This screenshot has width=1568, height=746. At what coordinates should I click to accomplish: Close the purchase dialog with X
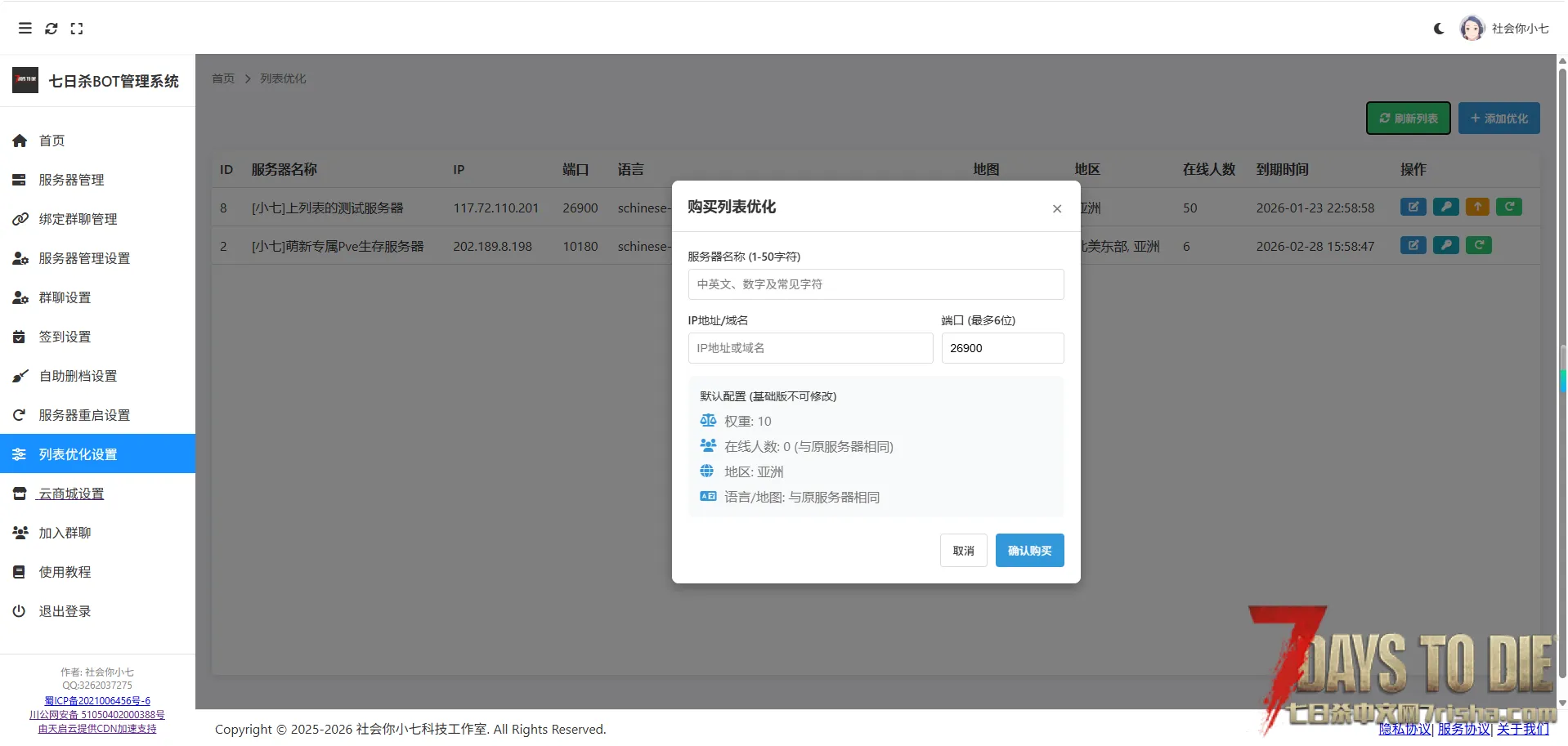coord(1057,209)
